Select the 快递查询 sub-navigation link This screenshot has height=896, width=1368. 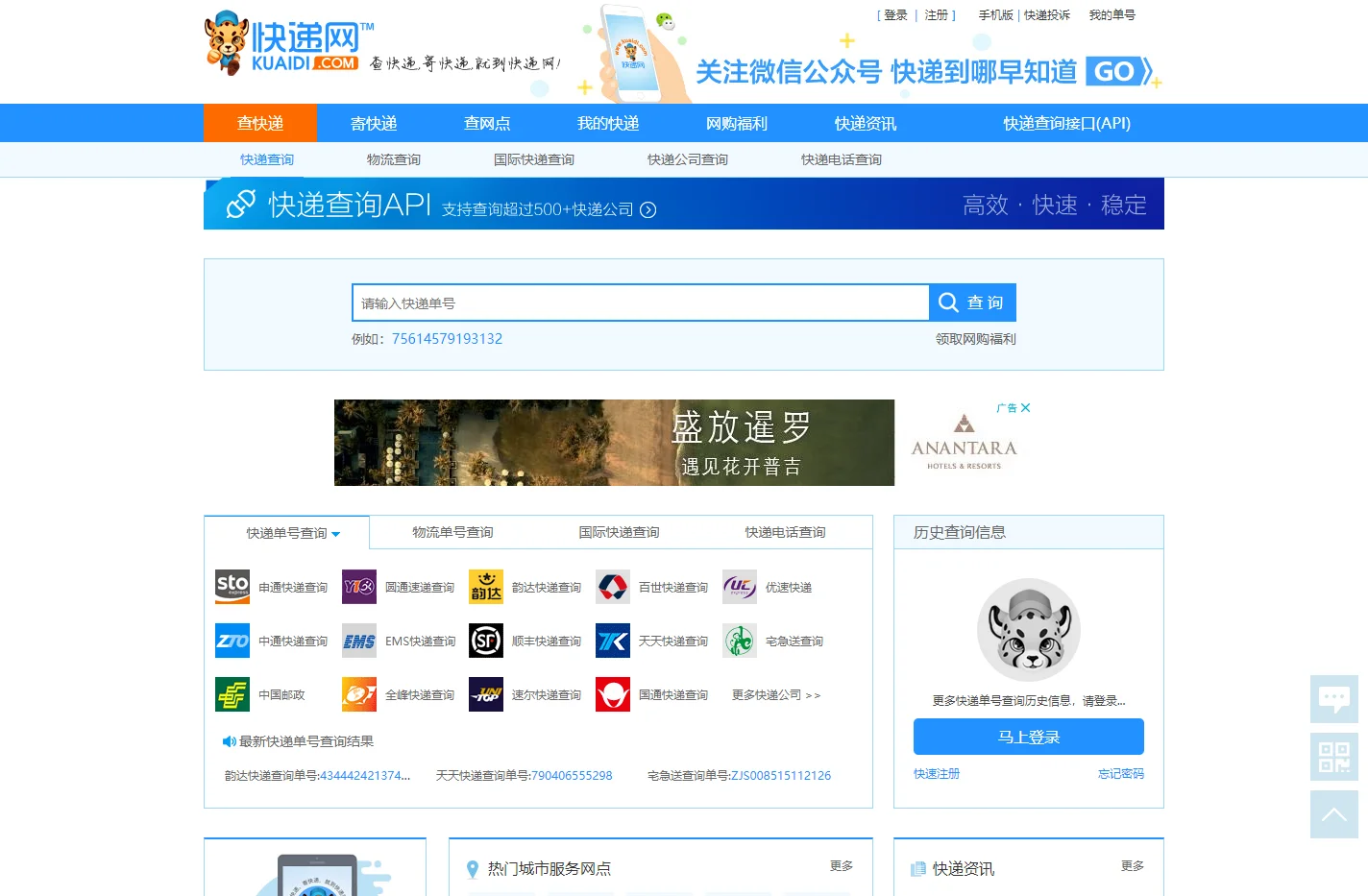click(x=267, y=159)
